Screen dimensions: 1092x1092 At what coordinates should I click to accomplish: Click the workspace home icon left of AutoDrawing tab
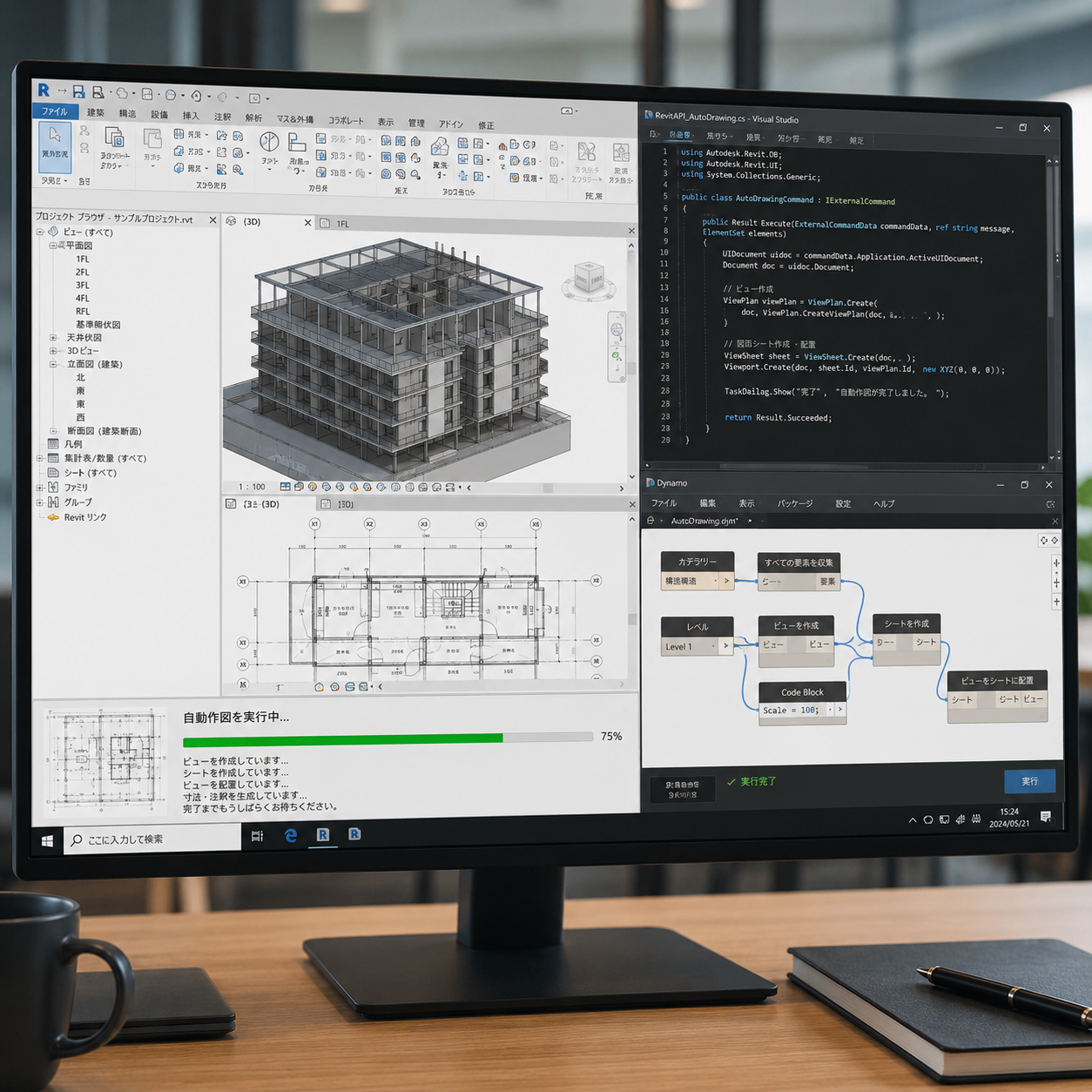pyautogui.click(x=650, y=521)
